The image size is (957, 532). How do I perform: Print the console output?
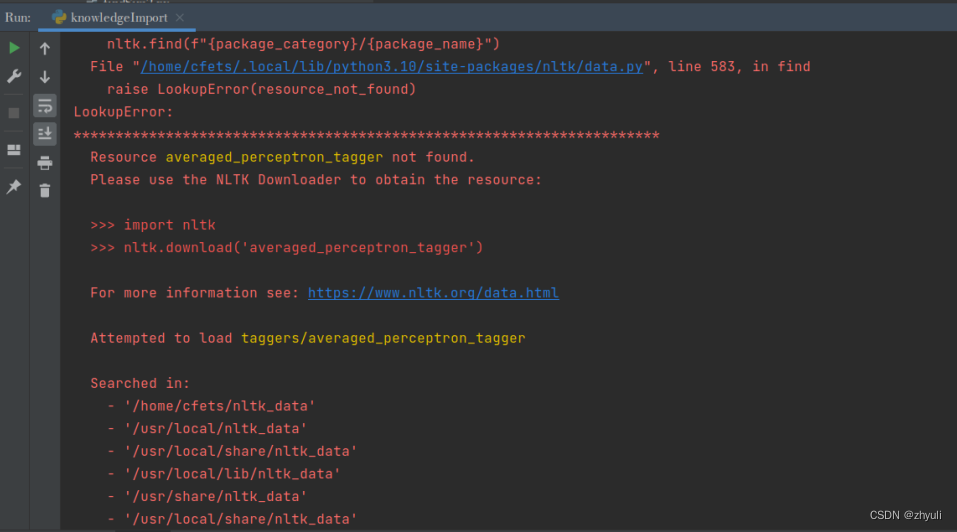45,163
